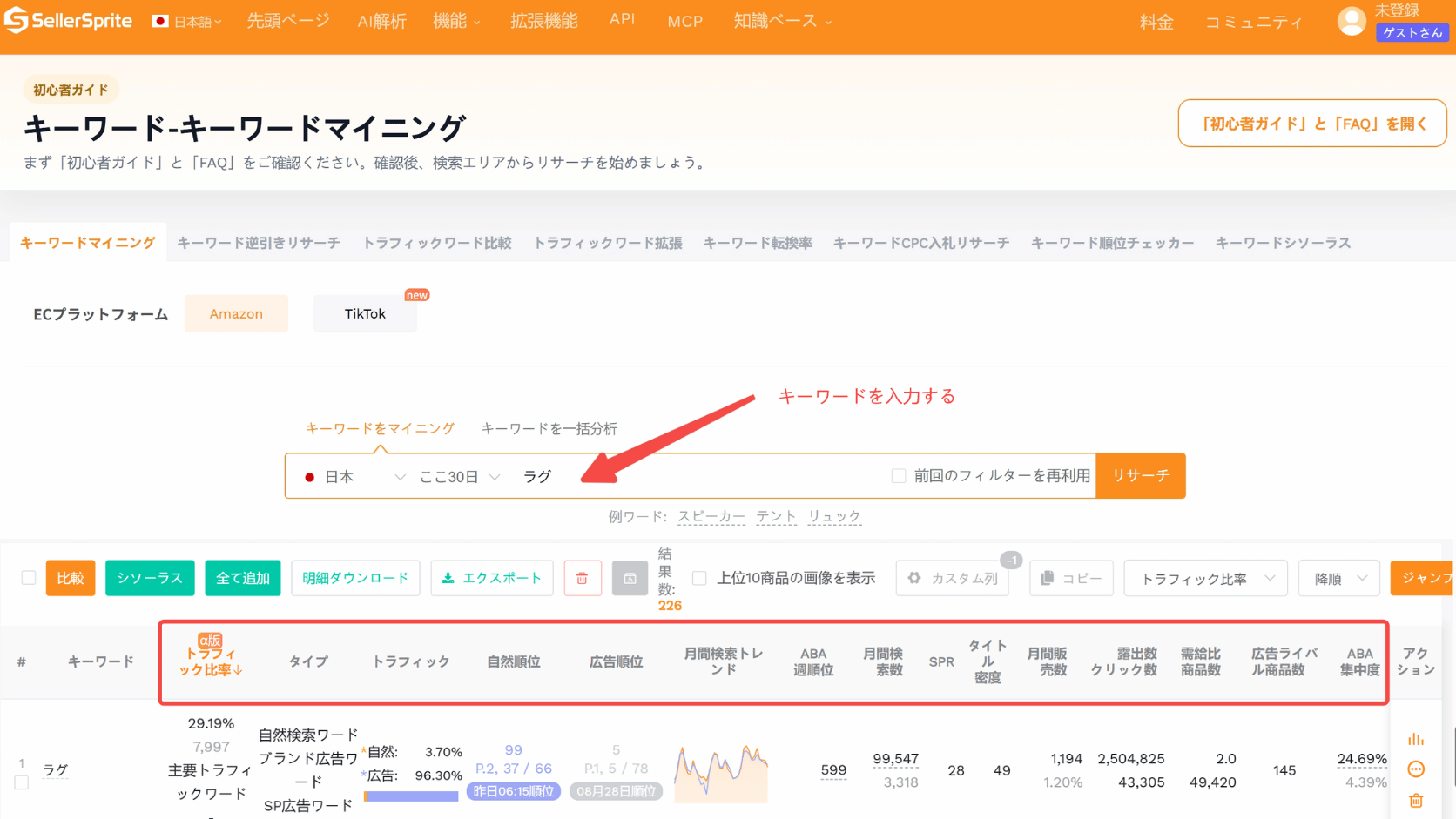Image resolution: width=1456 pixels, height=819 pixels.
Task: Check 上位10商品の画像を表示
Action: (x=699, y=578)
